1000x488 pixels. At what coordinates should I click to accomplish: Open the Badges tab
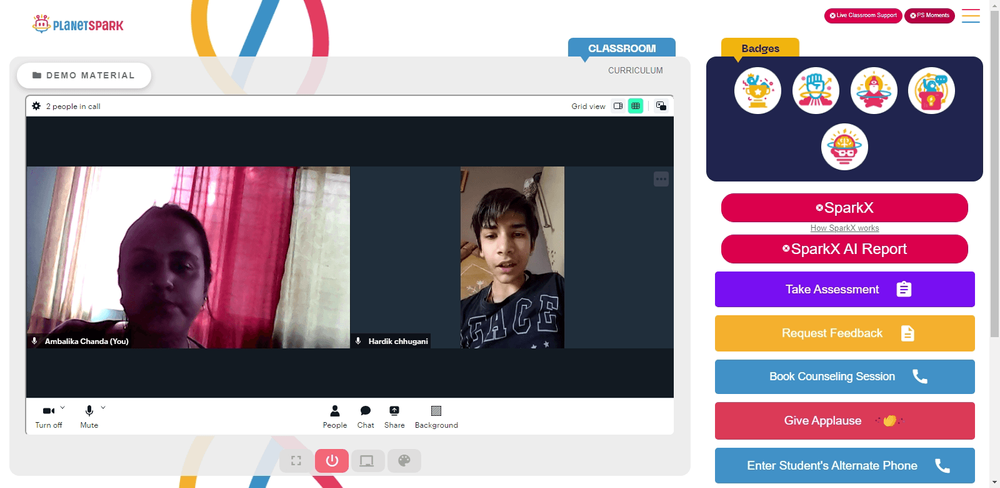pyautogui.click(x=760, y=48)
